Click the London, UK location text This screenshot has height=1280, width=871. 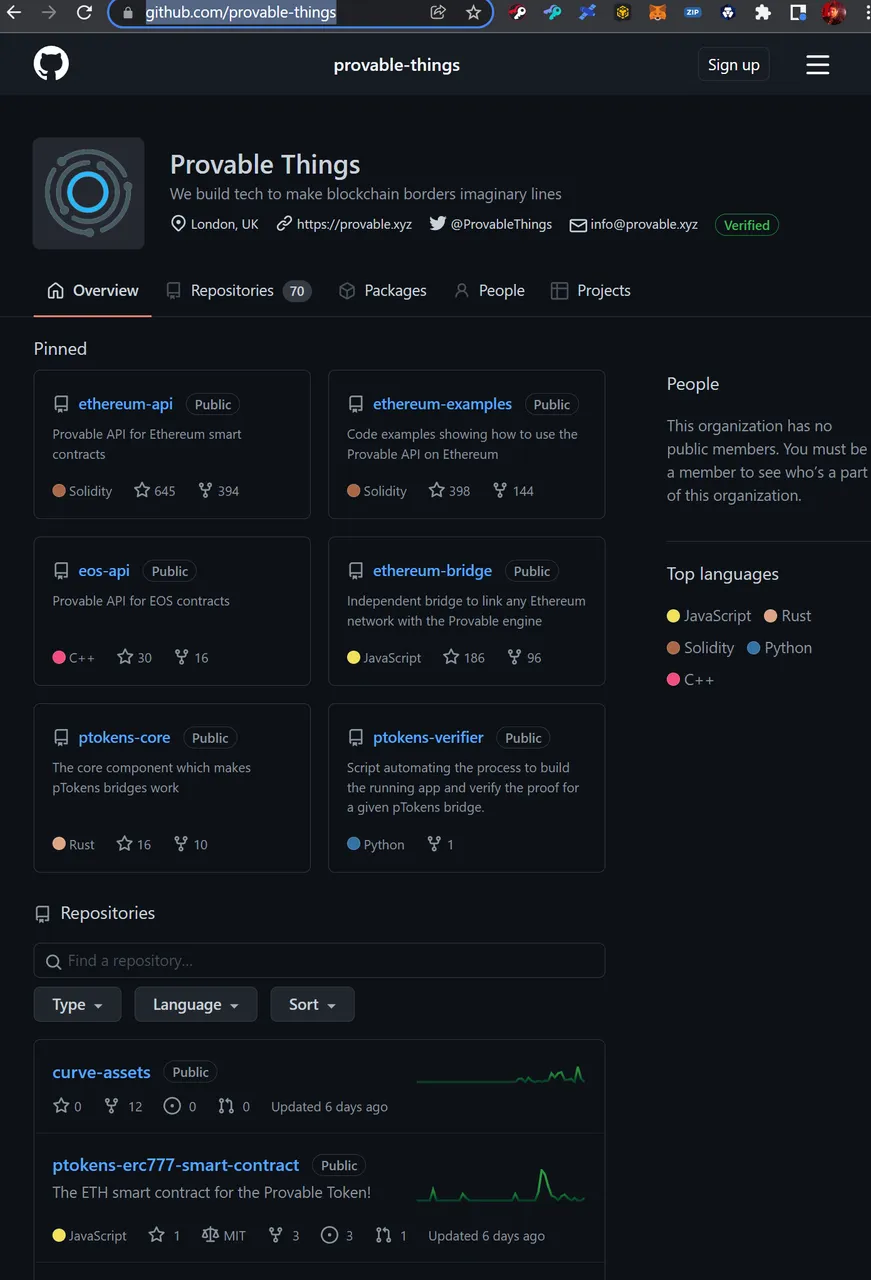click(225, 224)
